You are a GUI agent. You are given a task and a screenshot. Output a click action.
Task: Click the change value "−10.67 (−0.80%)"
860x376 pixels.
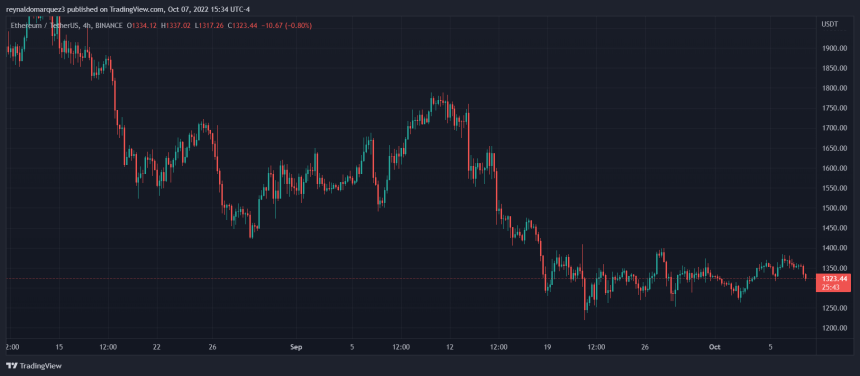287,25
